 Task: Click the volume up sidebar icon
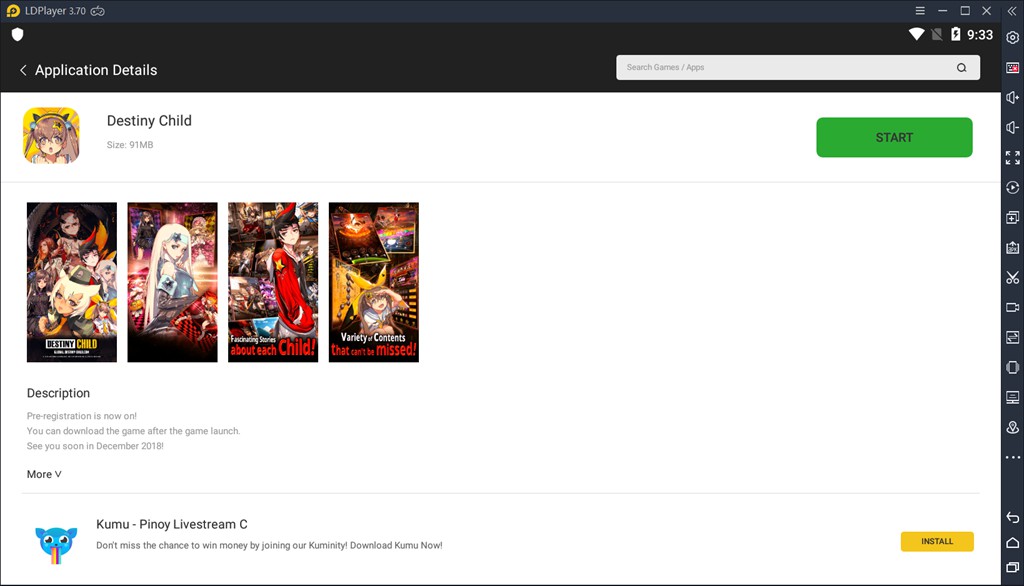point(1012,97)
